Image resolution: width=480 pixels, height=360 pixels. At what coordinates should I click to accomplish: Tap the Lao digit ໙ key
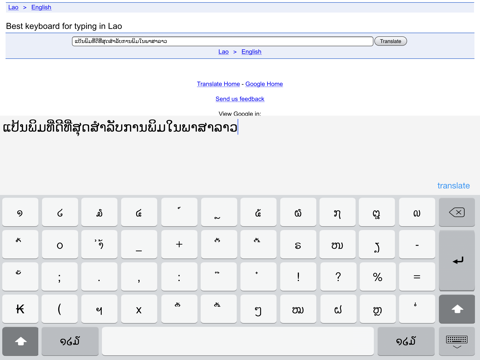point(417,212)
